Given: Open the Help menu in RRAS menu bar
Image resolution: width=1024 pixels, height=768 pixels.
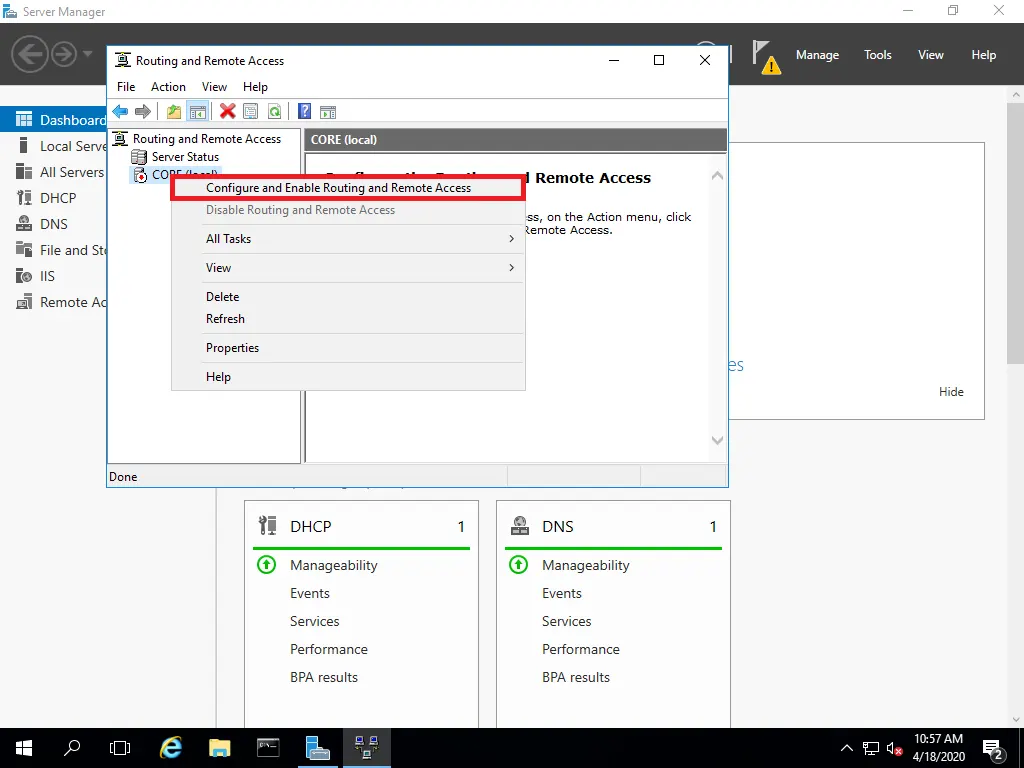Looking at the screenshot, I should [x=255, y=87].
